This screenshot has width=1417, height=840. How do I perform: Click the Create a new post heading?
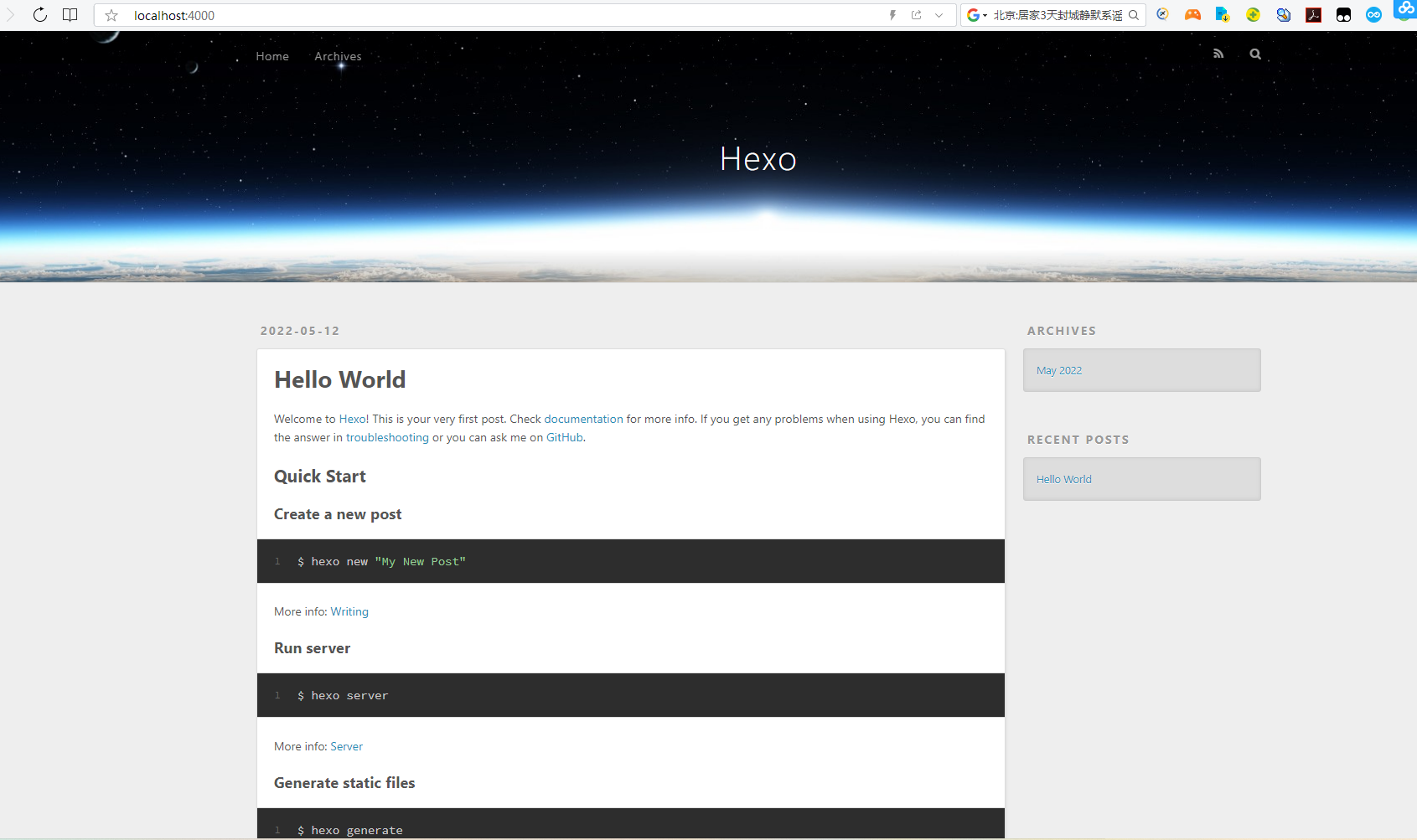tap(338, 514)
